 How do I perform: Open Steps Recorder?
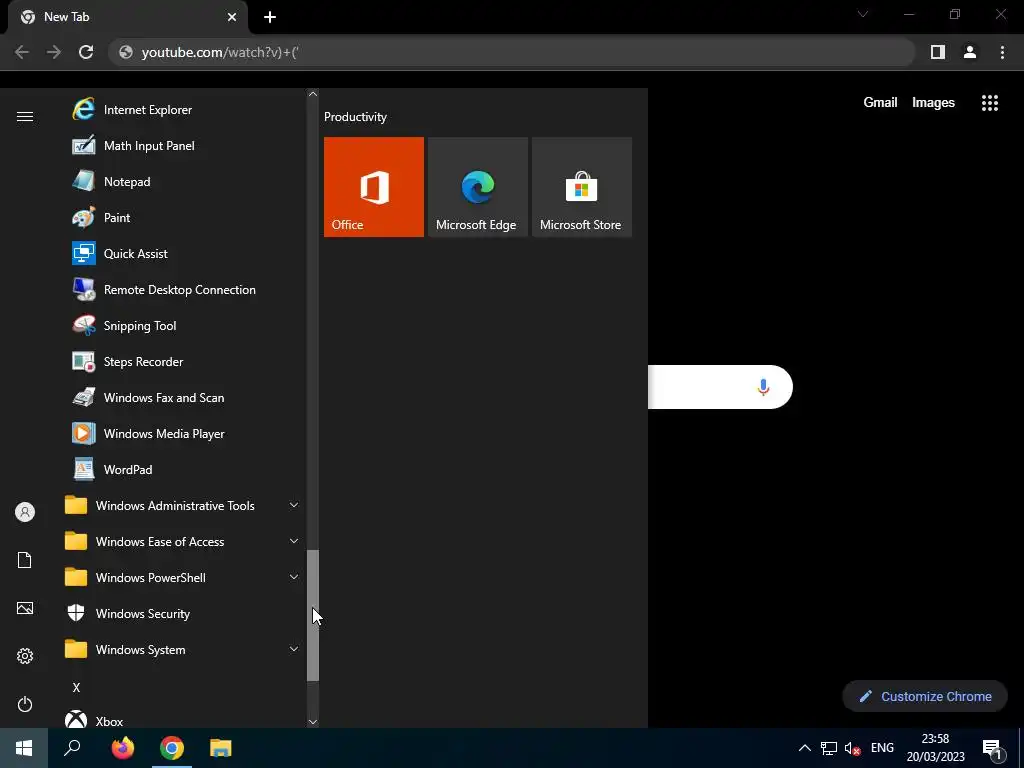(x=183, y=361)
